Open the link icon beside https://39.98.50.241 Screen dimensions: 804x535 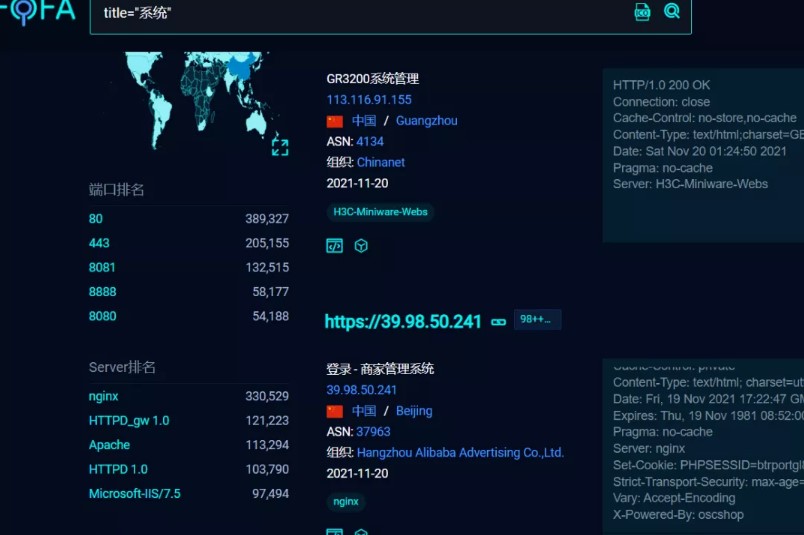pos(498,322)
